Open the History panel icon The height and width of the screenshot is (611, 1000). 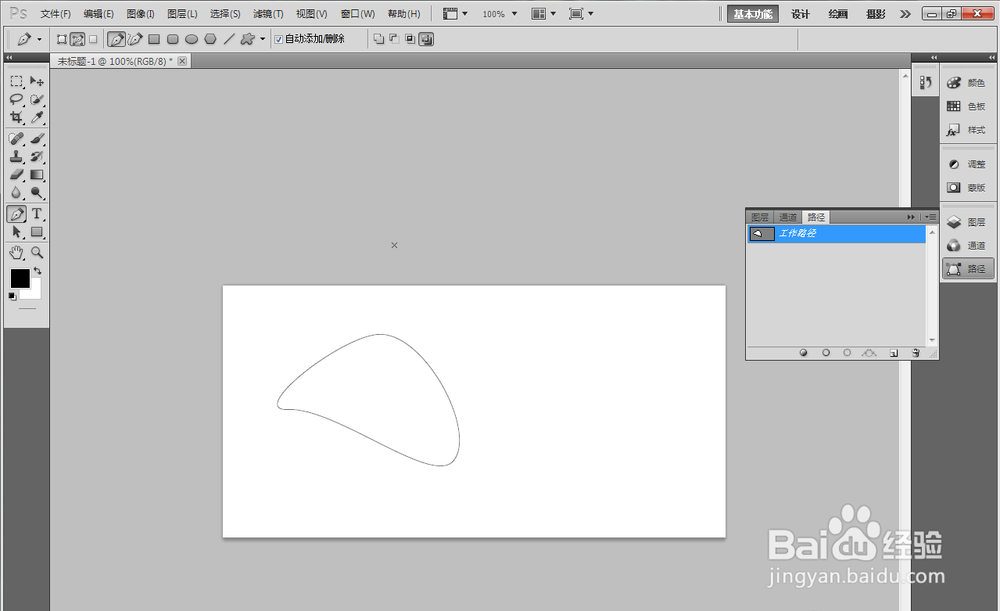pyautogui.click(x=925, y=82)
